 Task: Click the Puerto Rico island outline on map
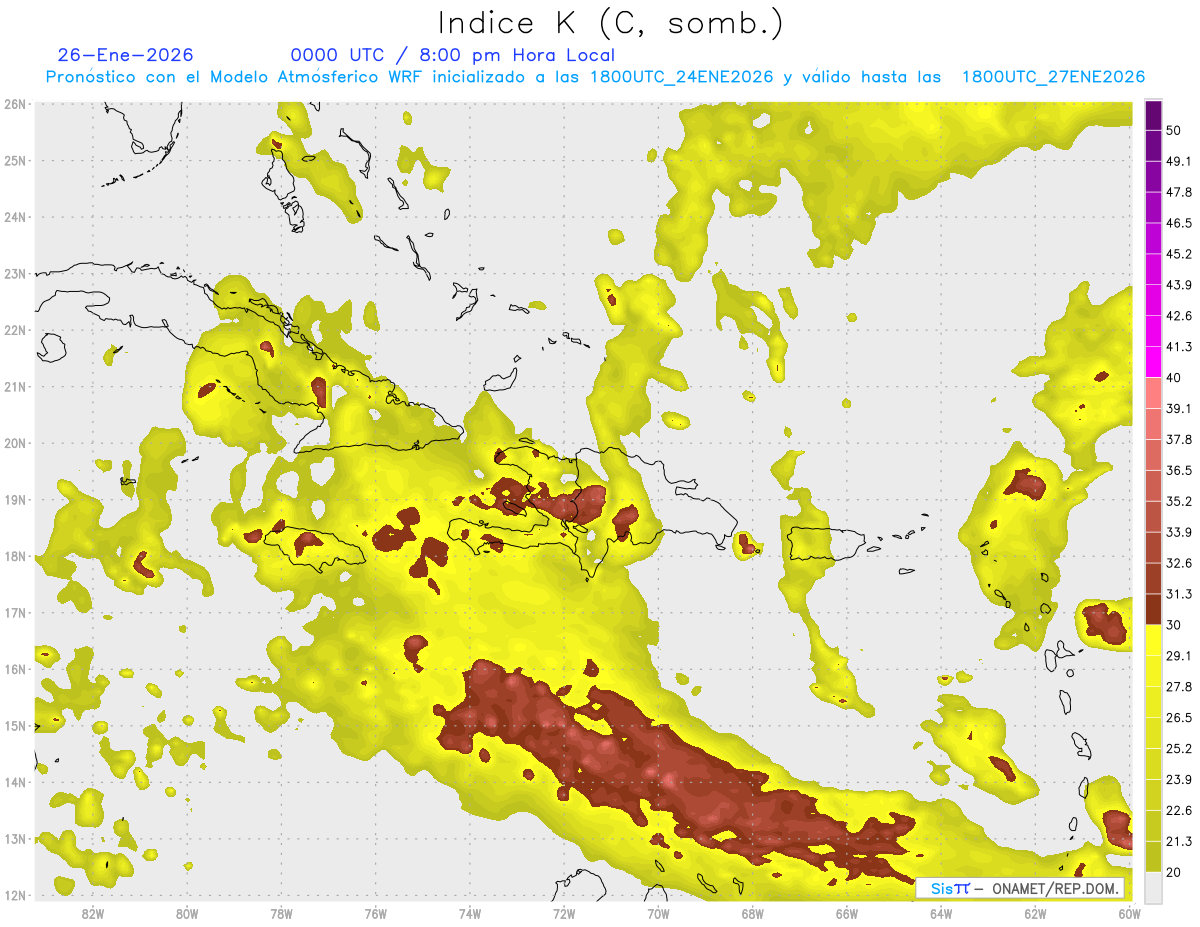pyautogui.click(x=826, y=544)
